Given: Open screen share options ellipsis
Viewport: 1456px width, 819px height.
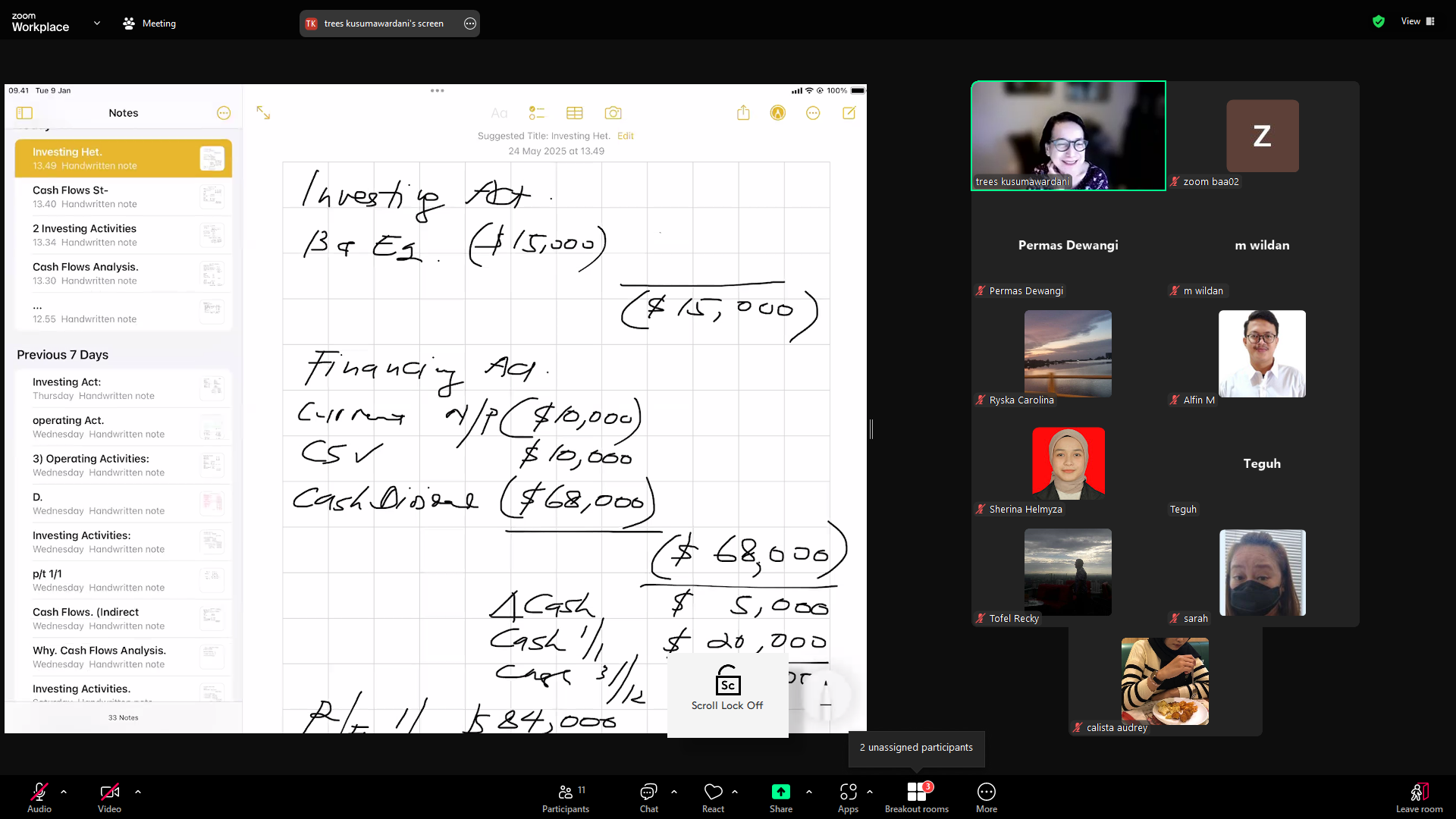Looking at the screenshot, I should click(470, 24).
